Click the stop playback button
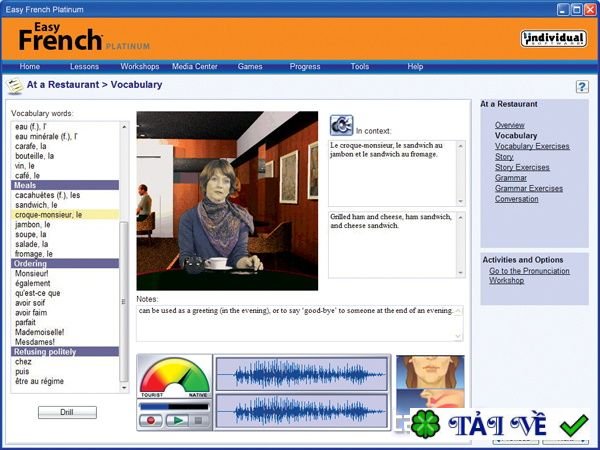This screenshot has height=450, width=600. (199, 420)
